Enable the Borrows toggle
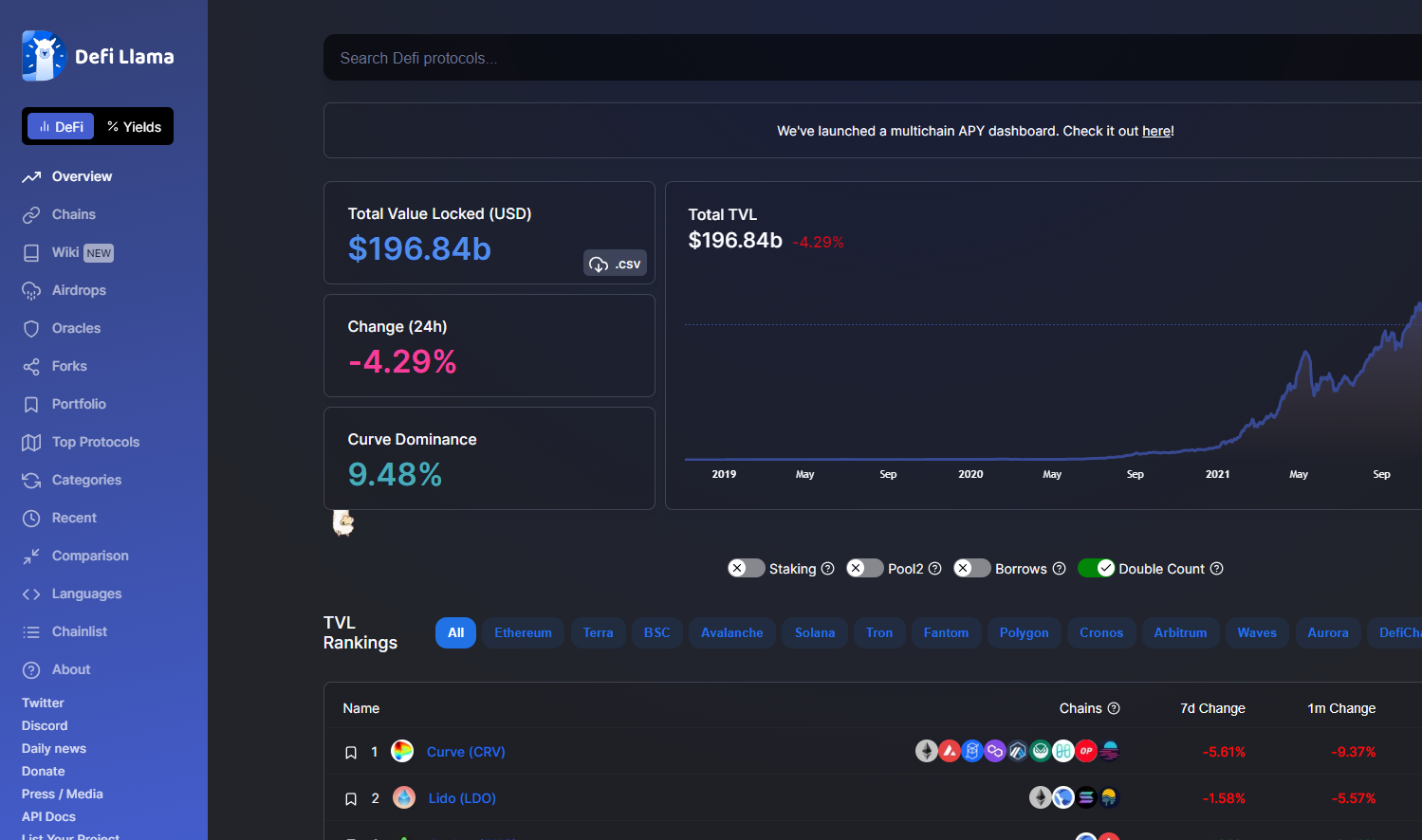 pyautogui.click(x=972, y=568)
